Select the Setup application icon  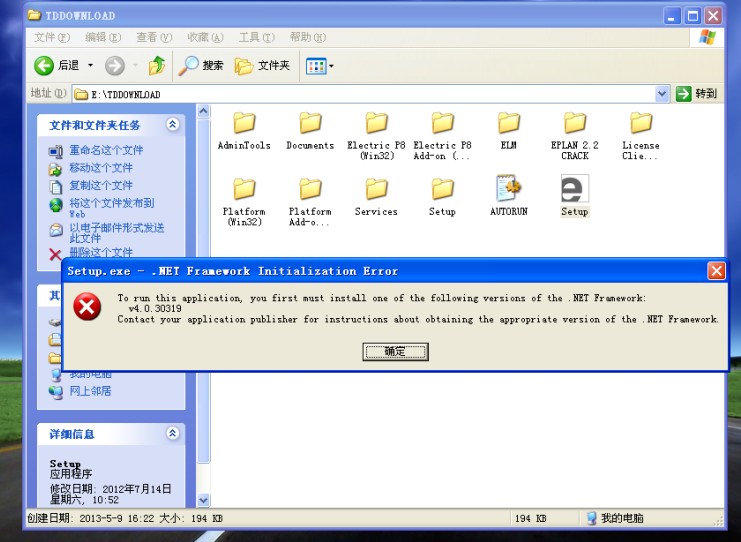tap(574, 190)
